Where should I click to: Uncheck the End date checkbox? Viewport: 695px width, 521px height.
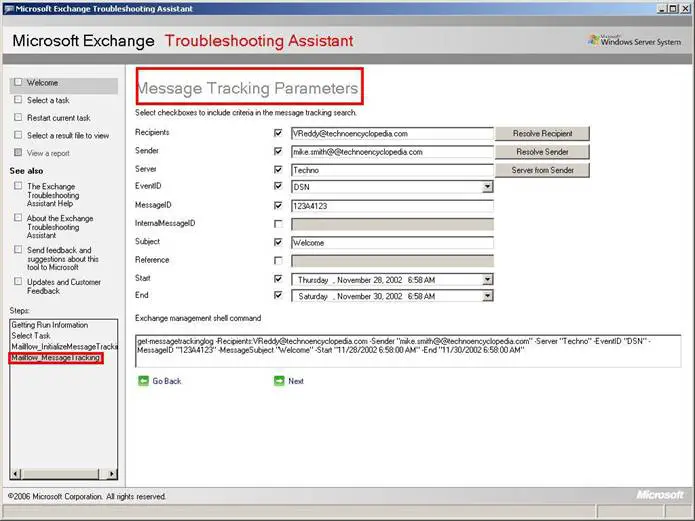click(x=278, y=295)
